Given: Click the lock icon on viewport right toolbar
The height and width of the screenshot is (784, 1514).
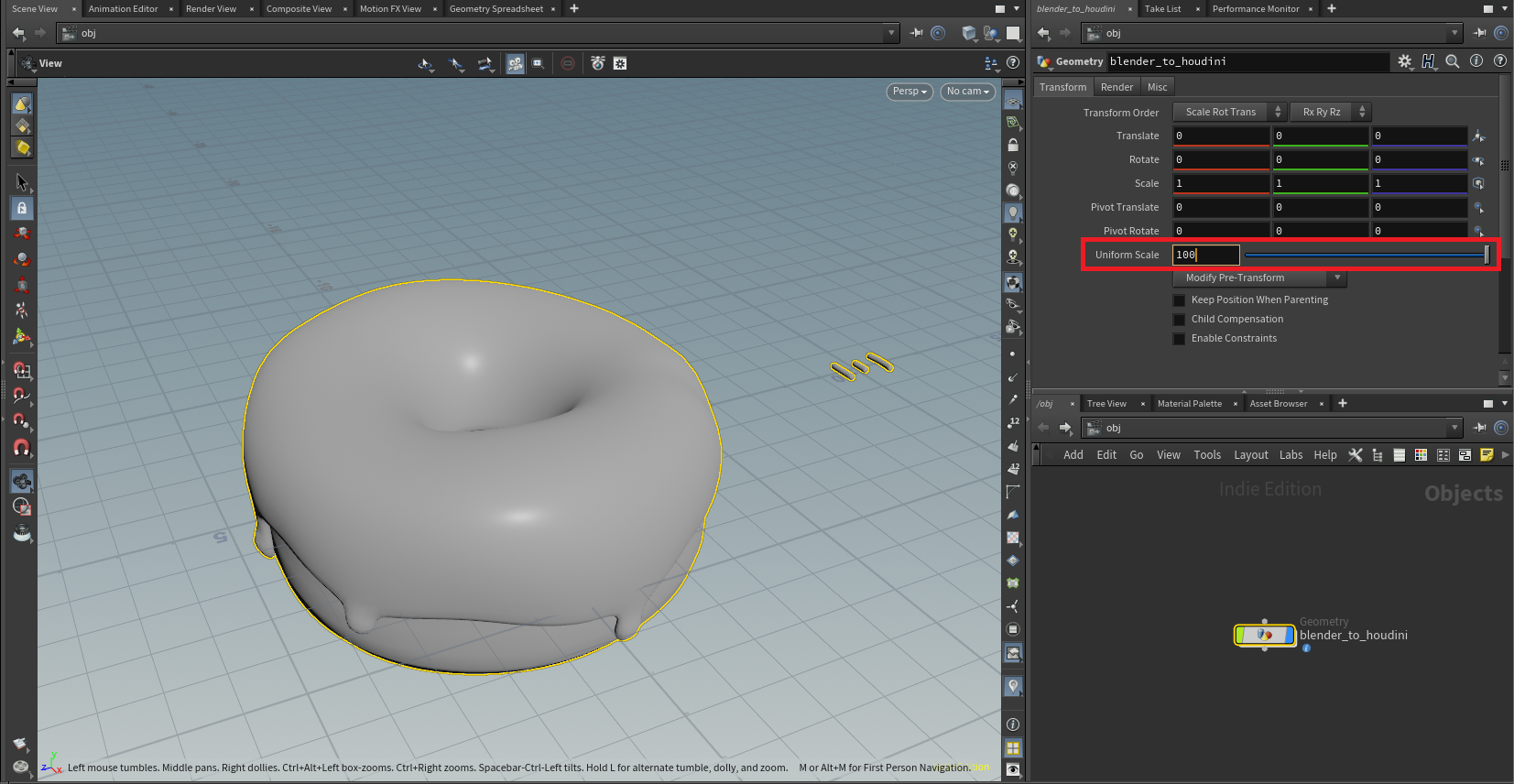Looking at the screenshot, I should 1012,146.
